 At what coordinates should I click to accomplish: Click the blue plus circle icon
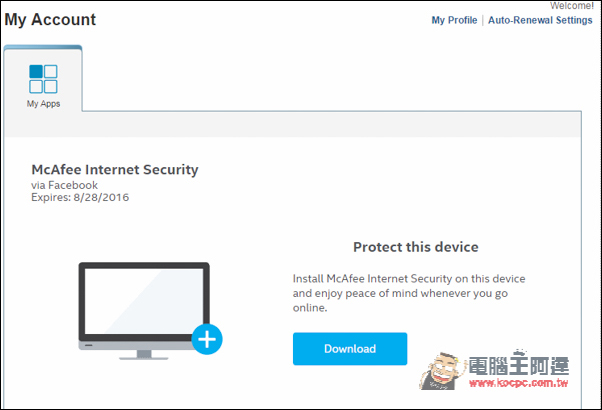tap(207, 339)
